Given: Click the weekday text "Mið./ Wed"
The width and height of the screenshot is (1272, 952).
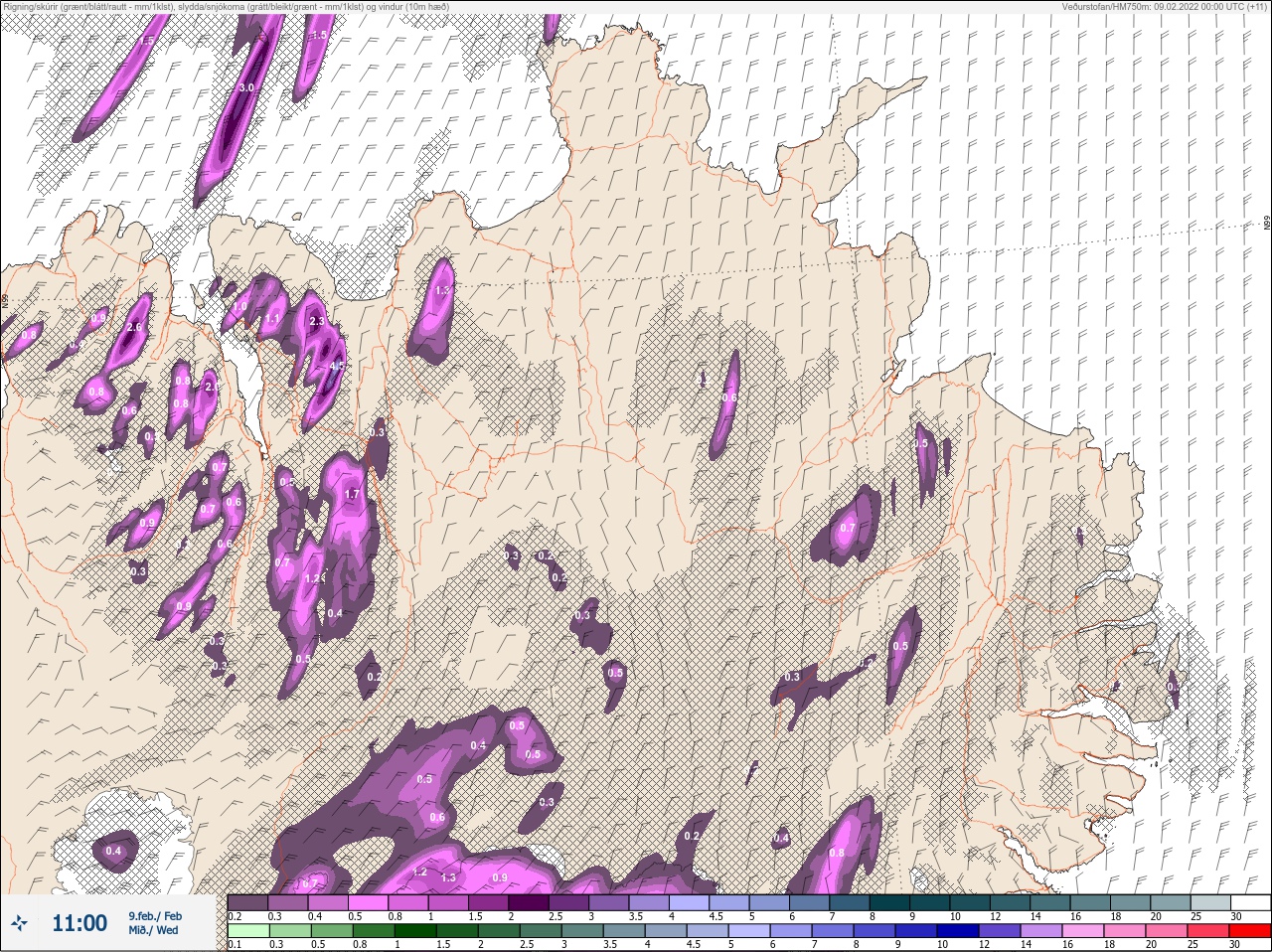Looking at the screenshot, I should 154,930.
